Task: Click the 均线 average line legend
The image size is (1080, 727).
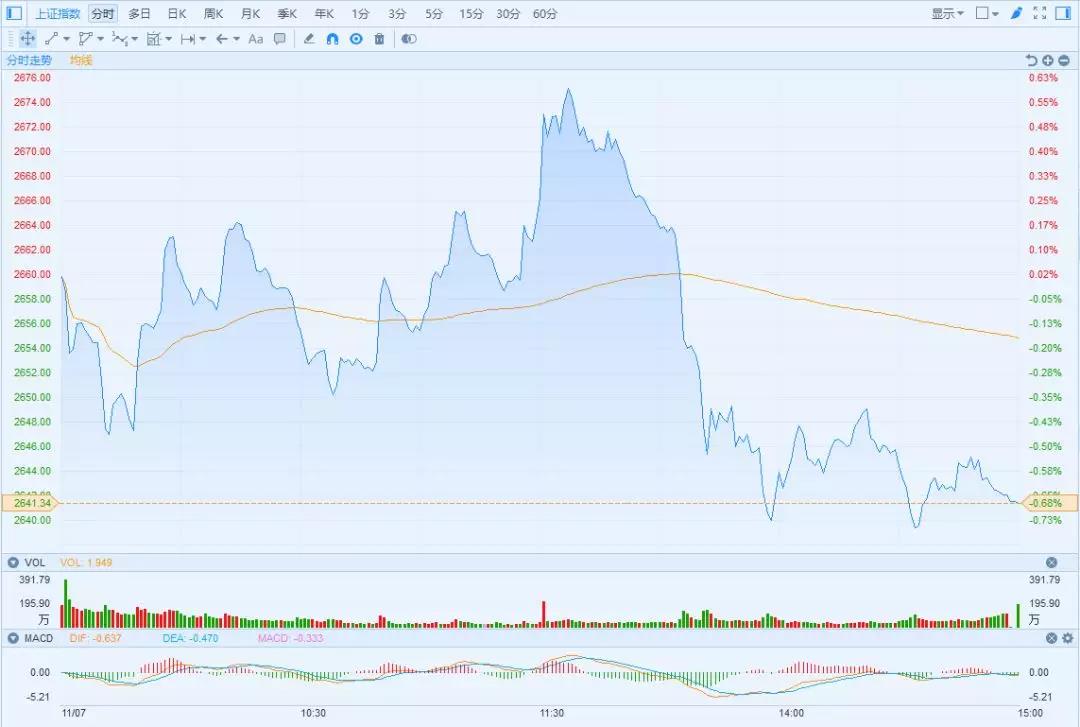Action: click(x=81, y=60)
